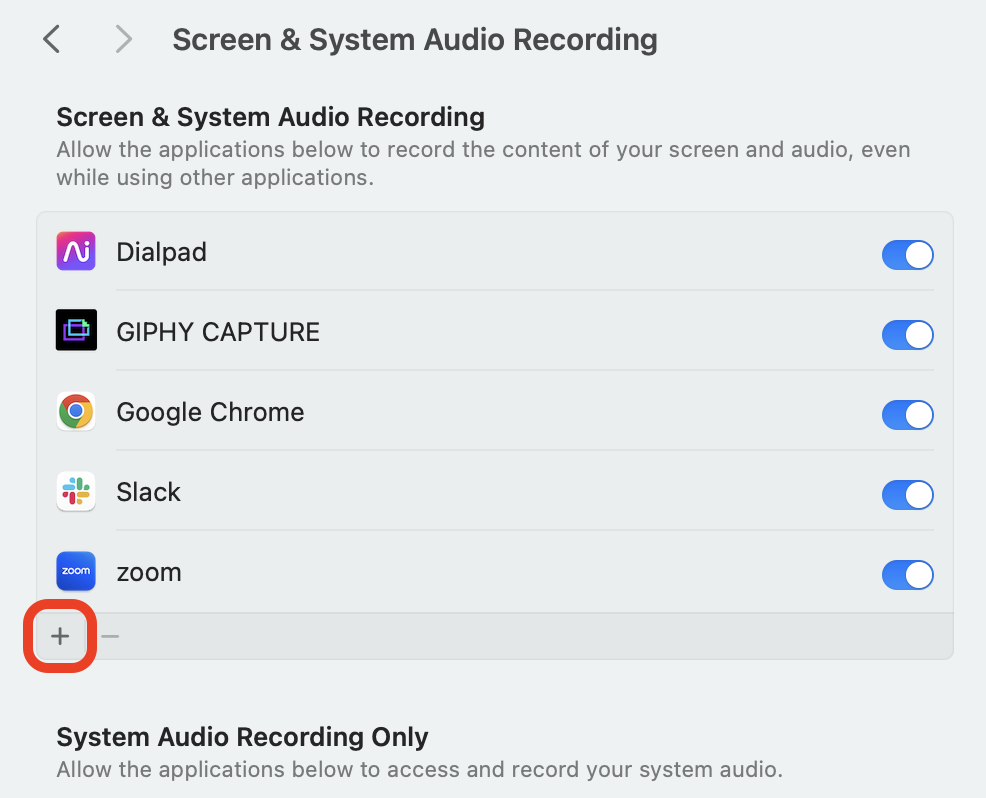This screenshot has height=798, width=986.
Task: Click the bold Screen & System Audio Recording heading
Action: 270,117
